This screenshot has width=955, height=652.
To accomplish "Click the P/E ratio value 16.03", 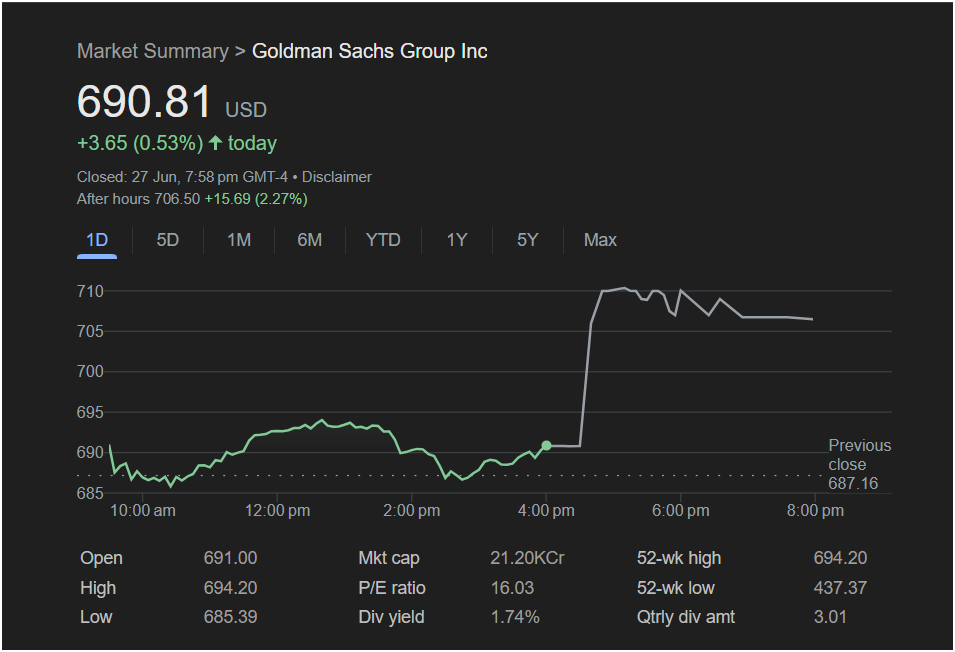I will [513, 588].
